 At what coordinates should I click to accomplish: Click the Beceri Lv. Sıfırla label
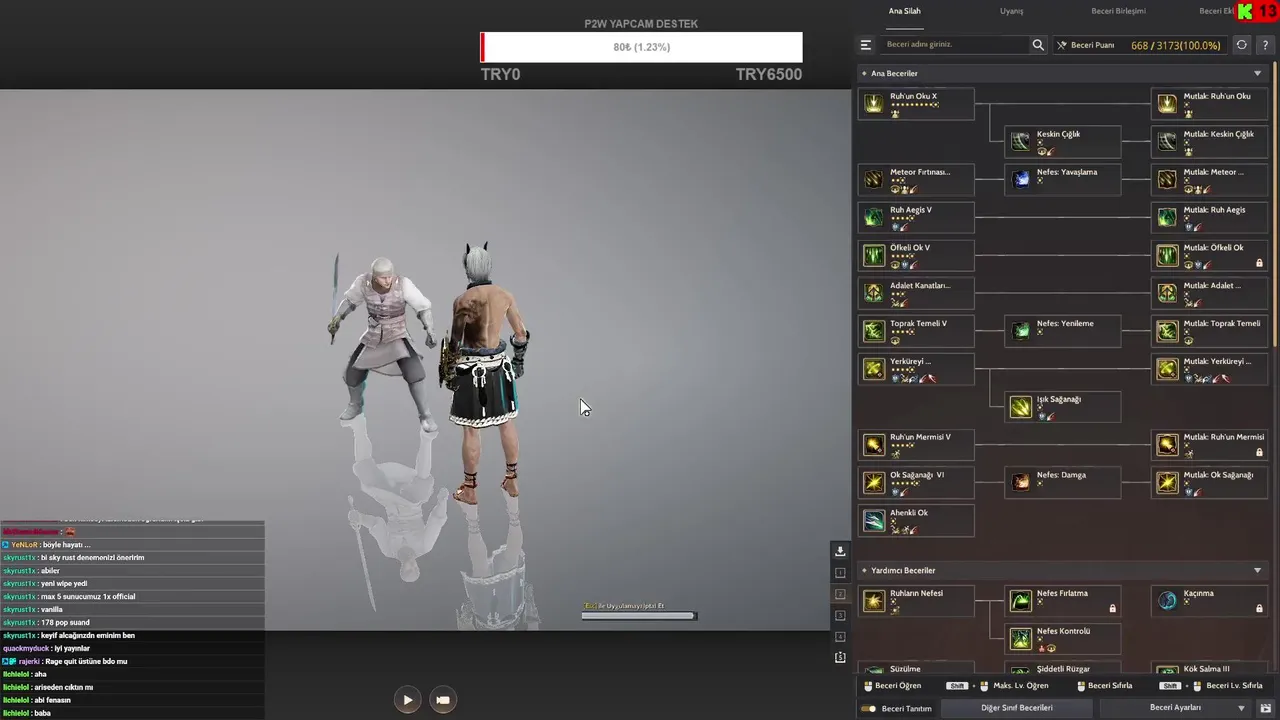[1234, 686]
